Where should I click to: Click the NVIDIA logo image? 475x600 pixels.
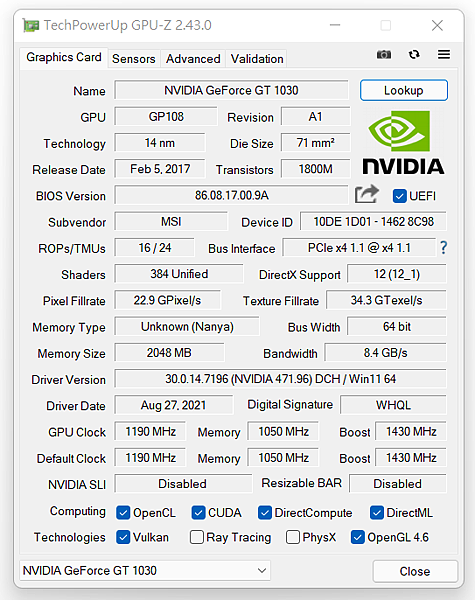(403, 143)
